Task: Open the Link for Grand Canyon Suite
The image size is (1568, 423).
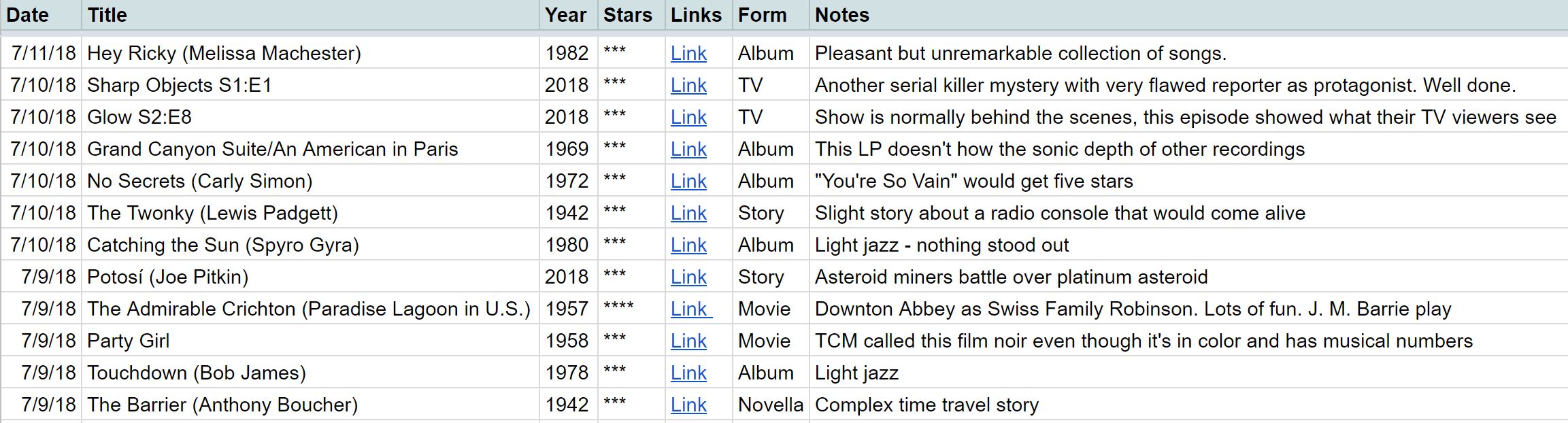Action: 689,149
